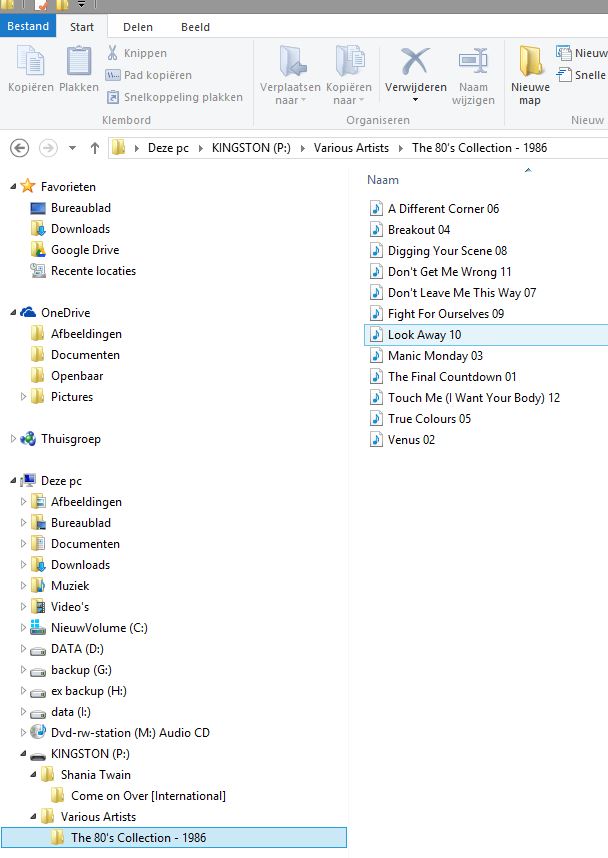Select the file Look Away 10
Screen dimensions: 608x858
coord(486,335)
